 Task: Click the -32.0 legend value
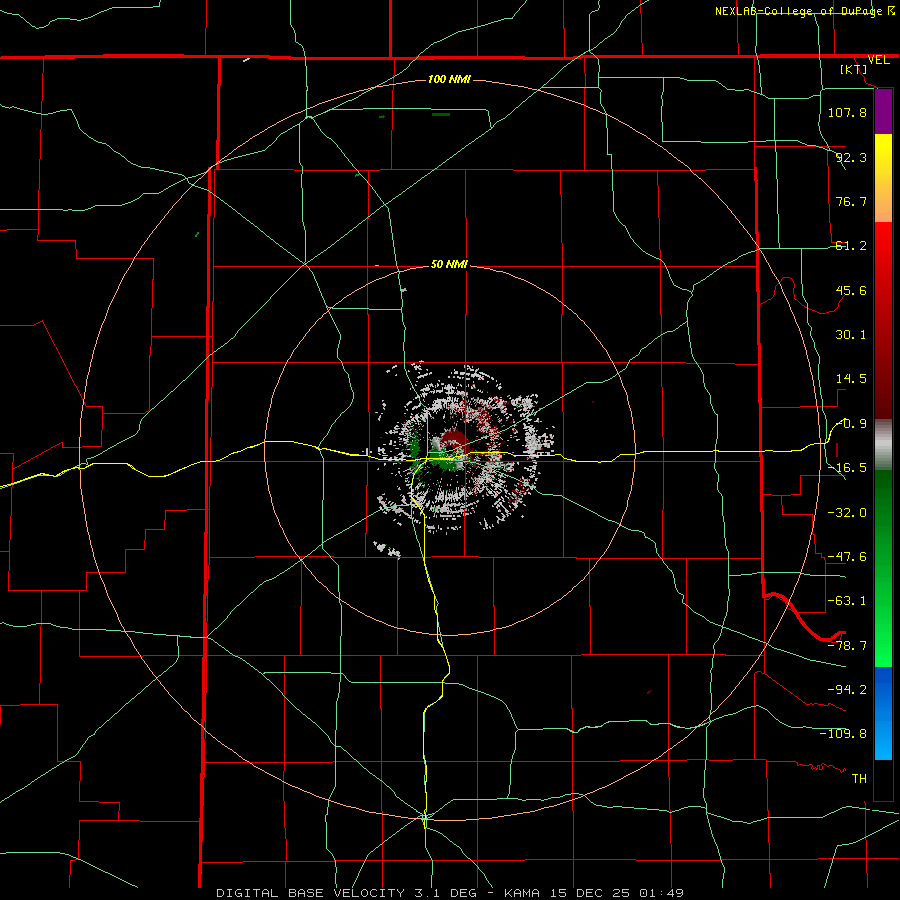[x=847, y=512]
